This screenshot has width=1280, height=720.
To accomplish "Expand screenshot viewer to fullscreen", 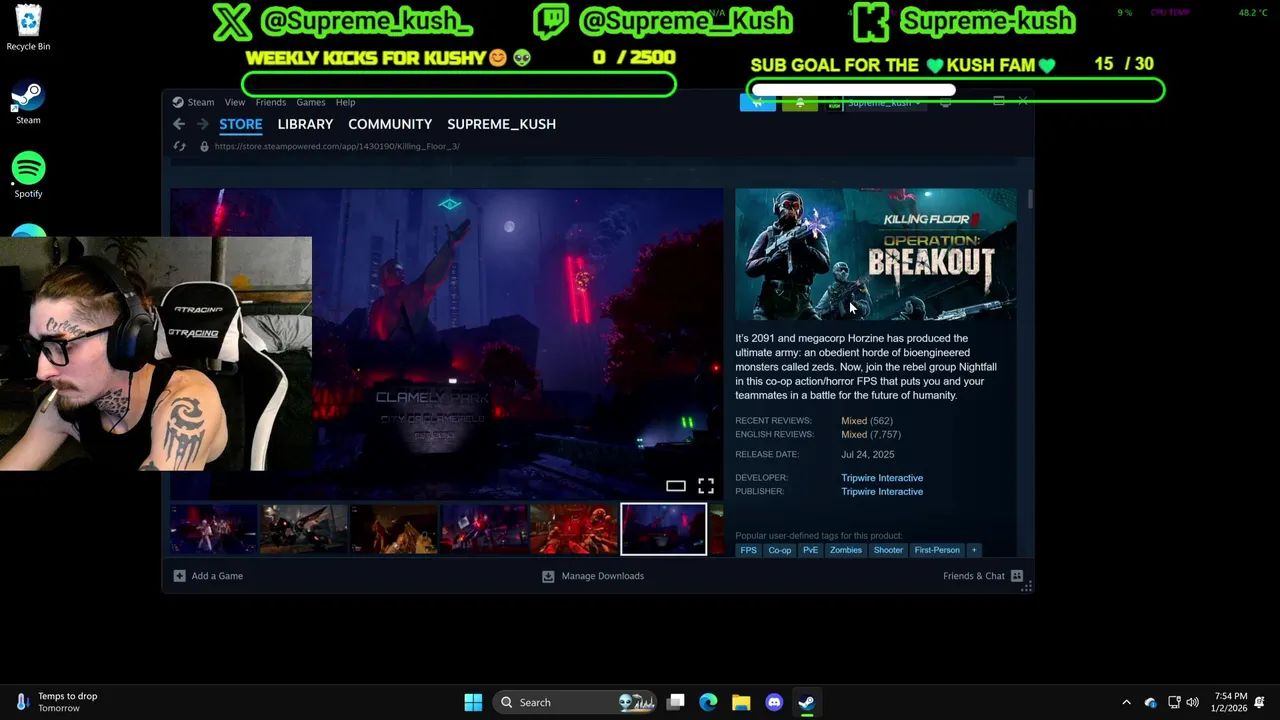I will (706, 486).
